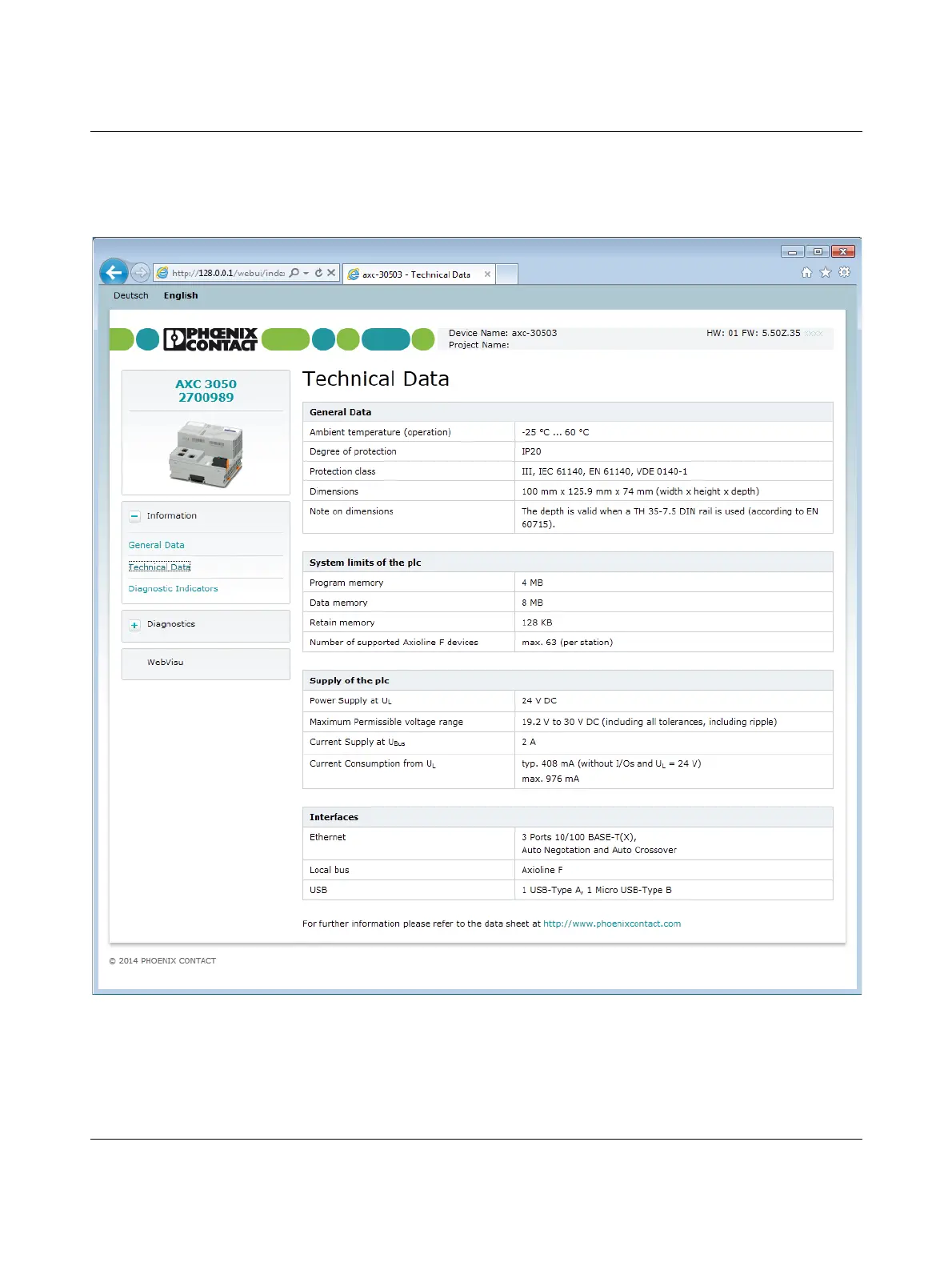This screenshot has width=952, height=1266.
Task: Open Technical Data in sidebar
Action: pos(159,567)
